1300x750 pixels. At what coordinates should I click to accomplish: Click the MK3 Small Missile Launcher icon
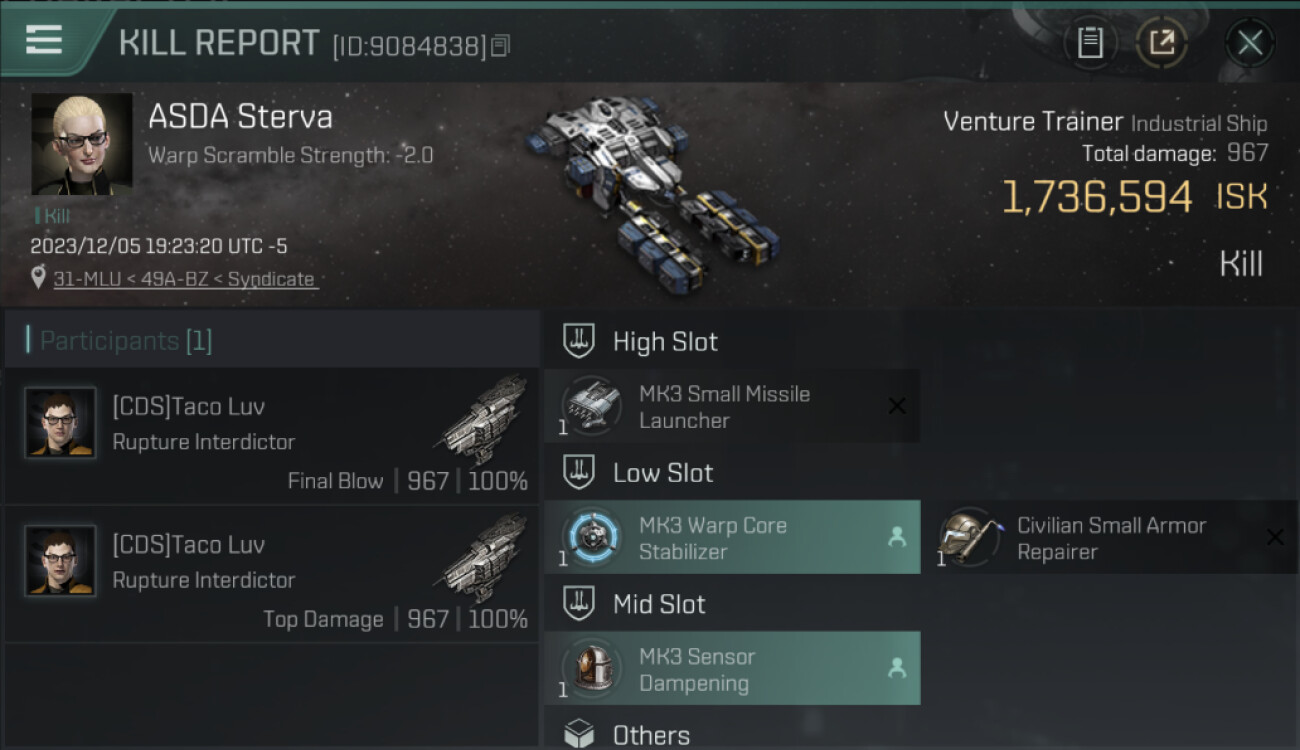590,406
